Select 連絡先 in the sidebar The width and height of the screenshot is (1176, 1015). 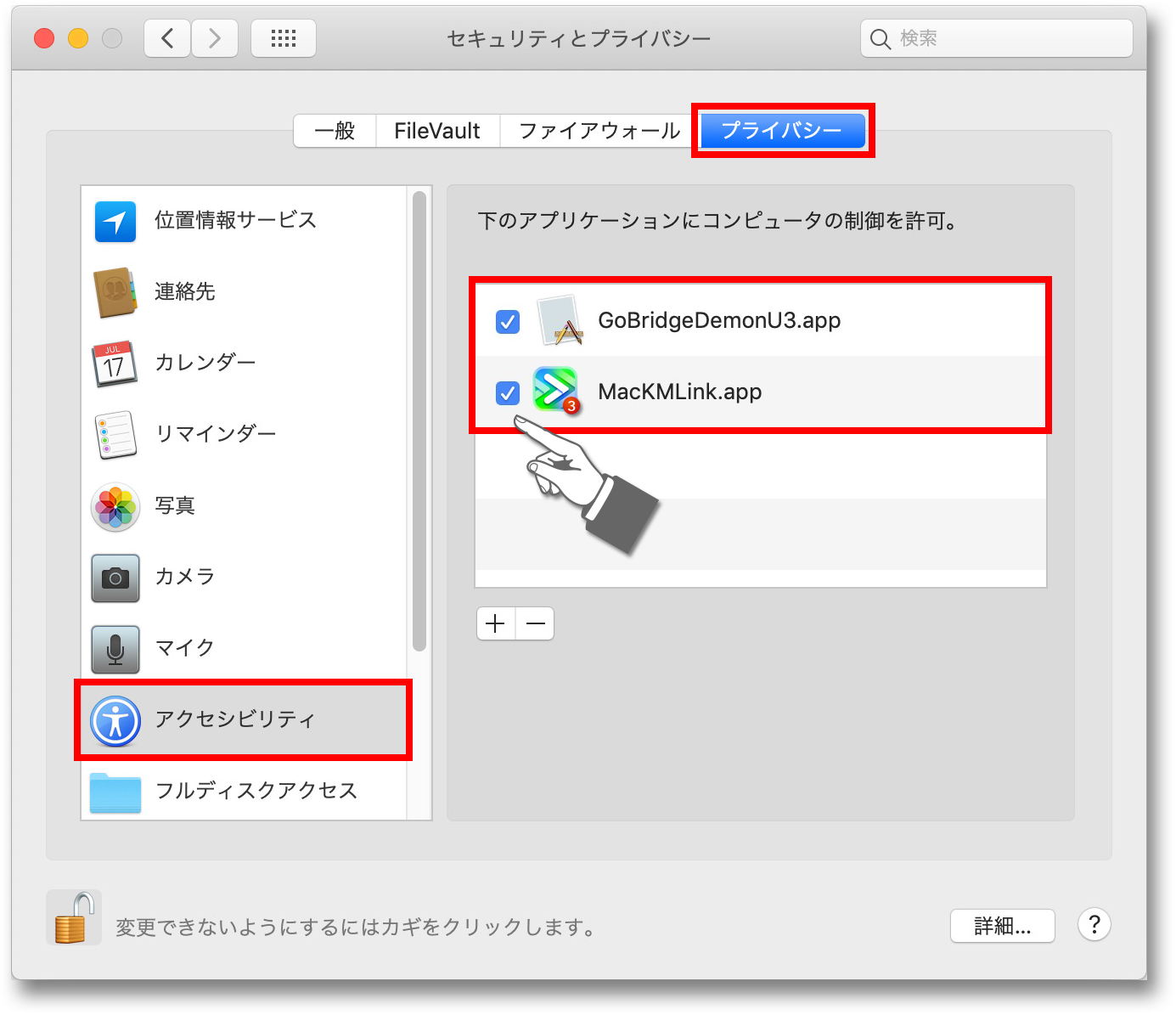coord(245,292)
